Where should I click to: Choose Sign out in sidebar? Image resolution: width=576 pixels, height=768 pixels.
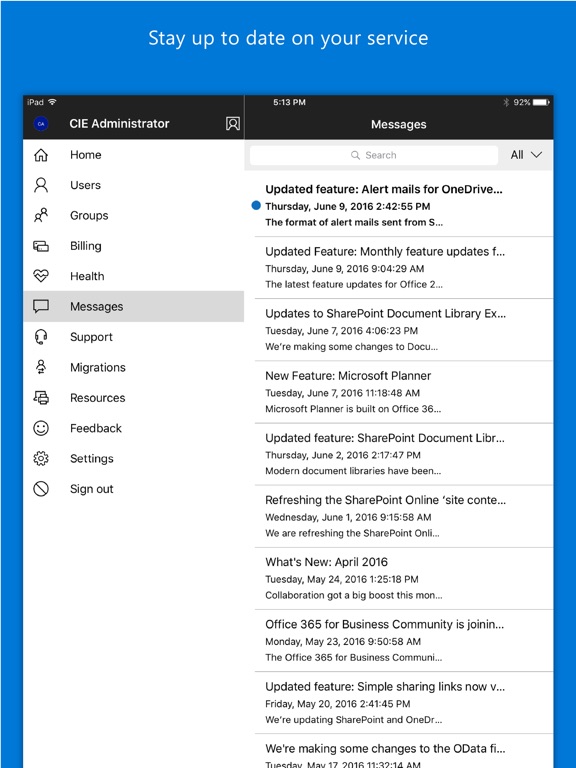click(133, 489)
